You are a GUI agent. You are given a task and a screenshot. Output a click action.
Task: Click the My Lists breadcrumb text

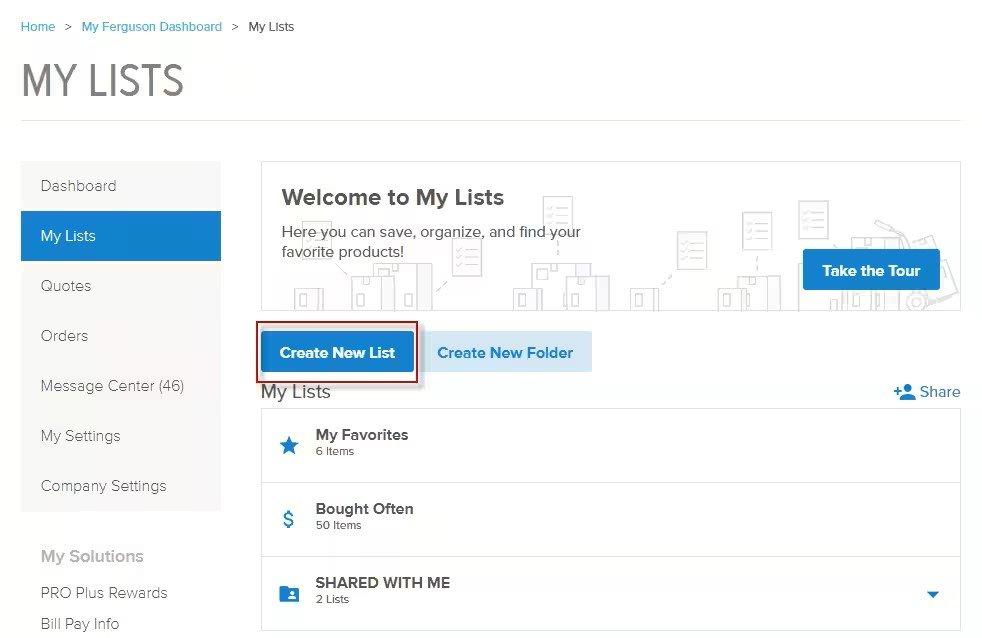[x=271, y=27]
